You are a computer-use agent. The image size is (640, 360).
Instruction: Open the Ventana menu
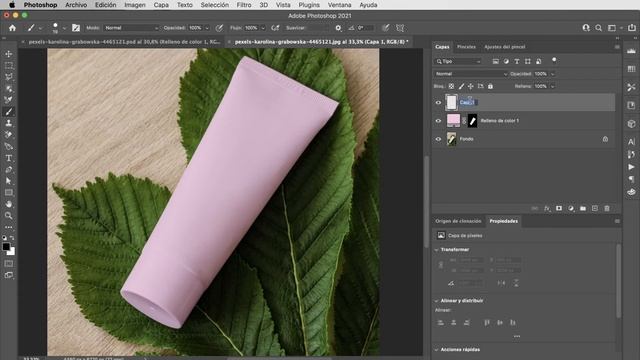pyautogui.click(x=339, y=5)
